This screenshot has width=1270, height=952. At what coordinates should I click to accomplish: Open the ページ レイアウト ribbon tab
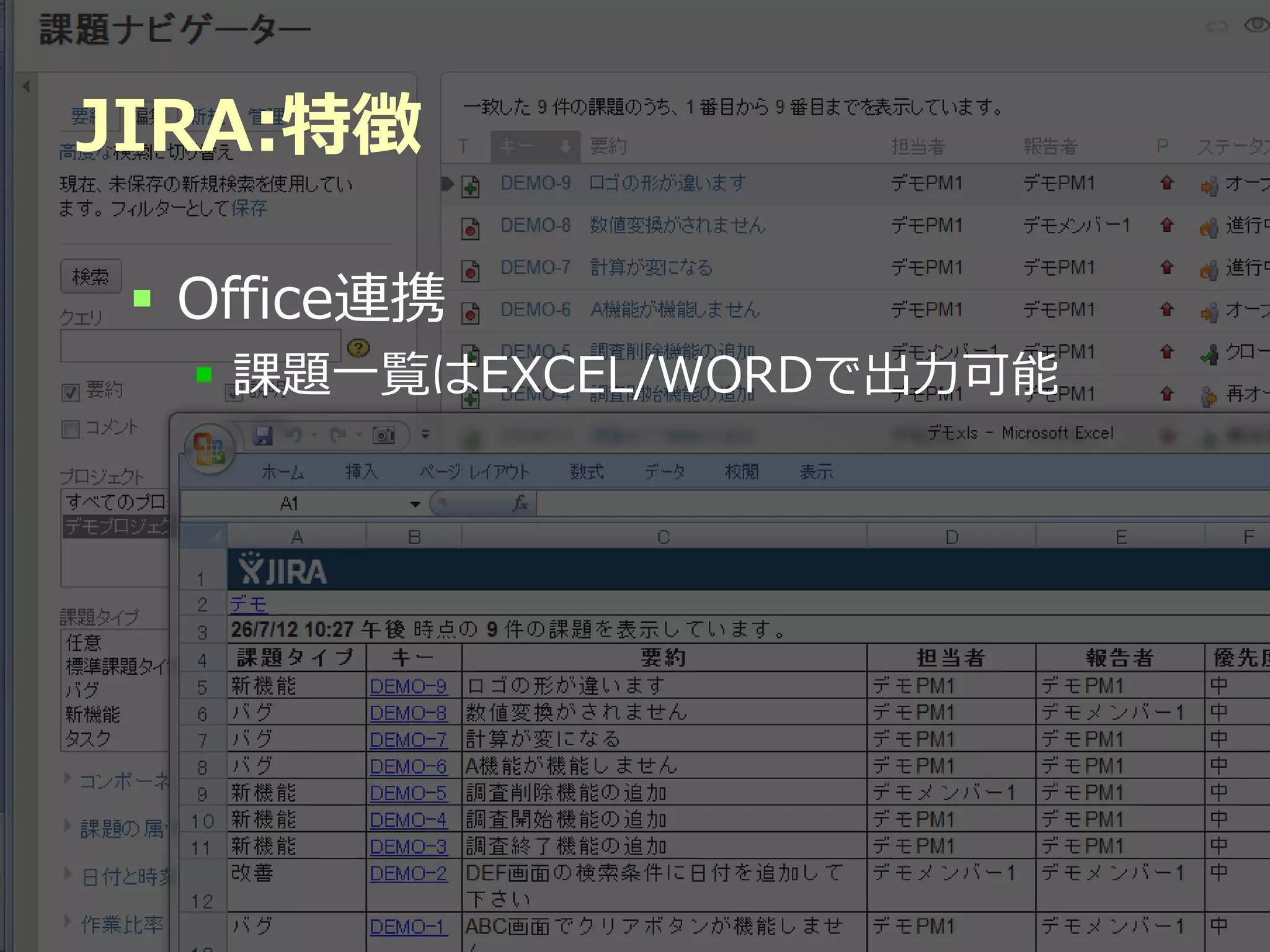(474, 472)
